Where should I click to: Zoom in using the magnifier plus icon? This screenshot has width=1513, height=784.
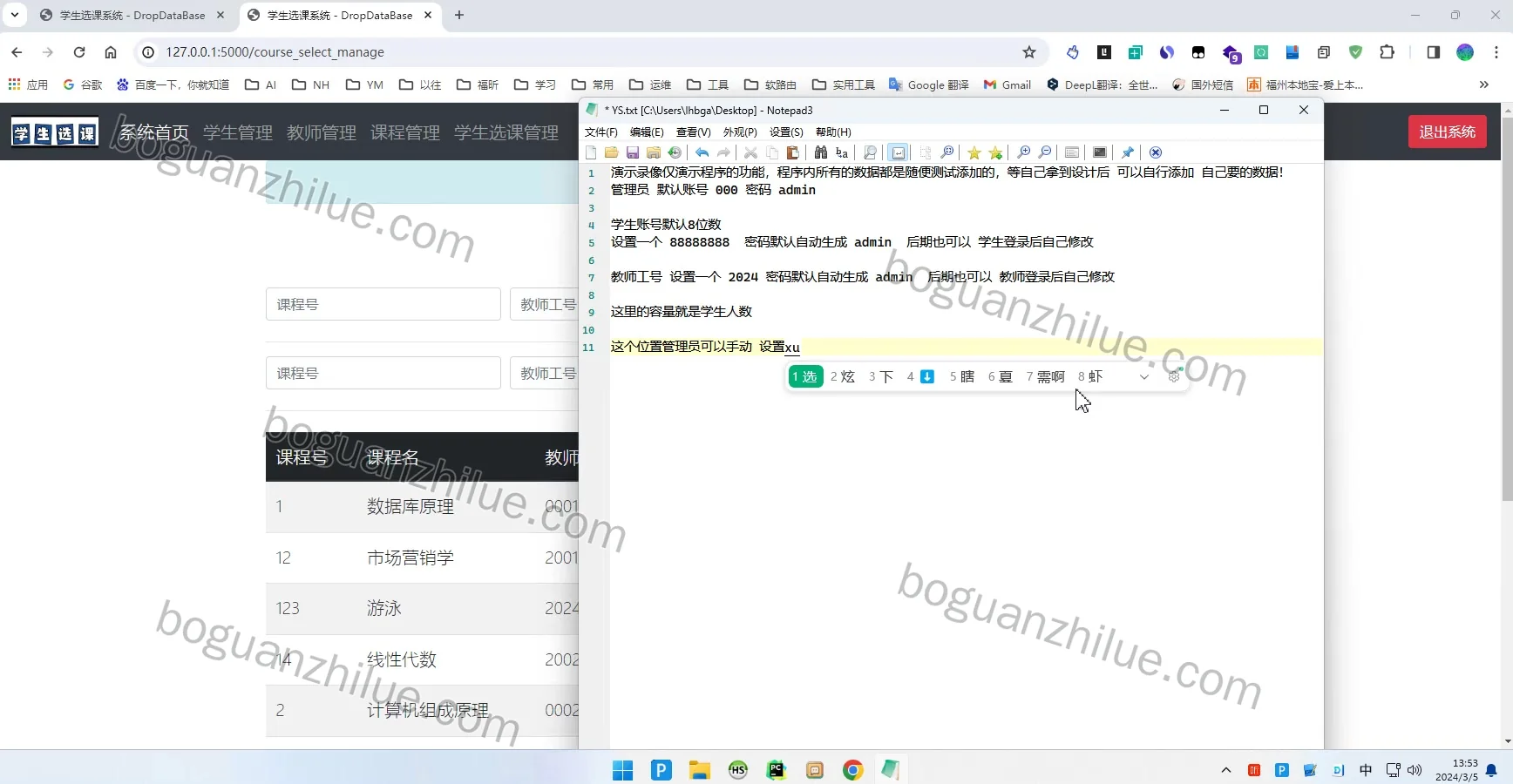point(1023,152)
